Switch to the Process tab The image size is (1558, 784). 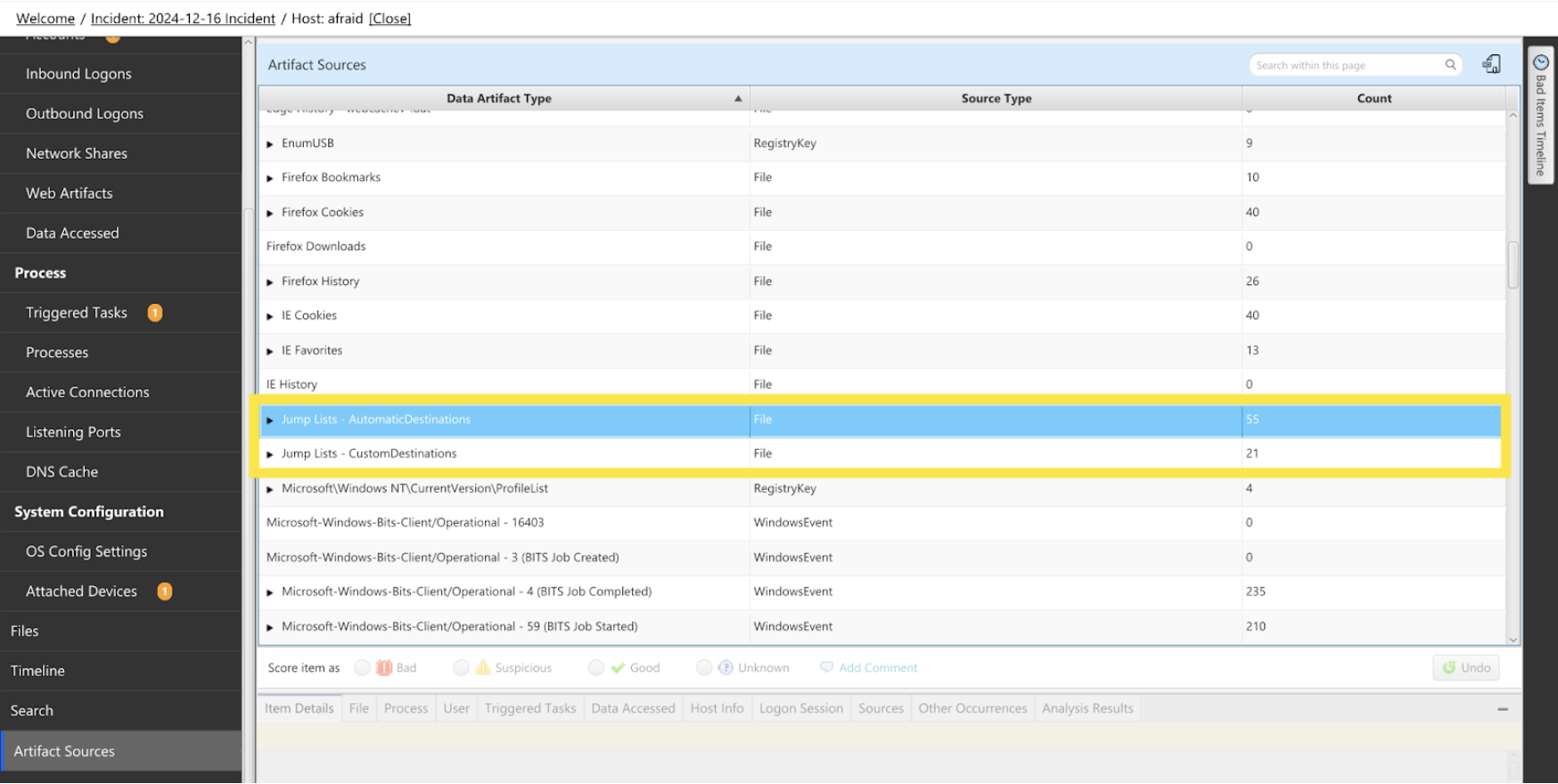tap(406, 708)
